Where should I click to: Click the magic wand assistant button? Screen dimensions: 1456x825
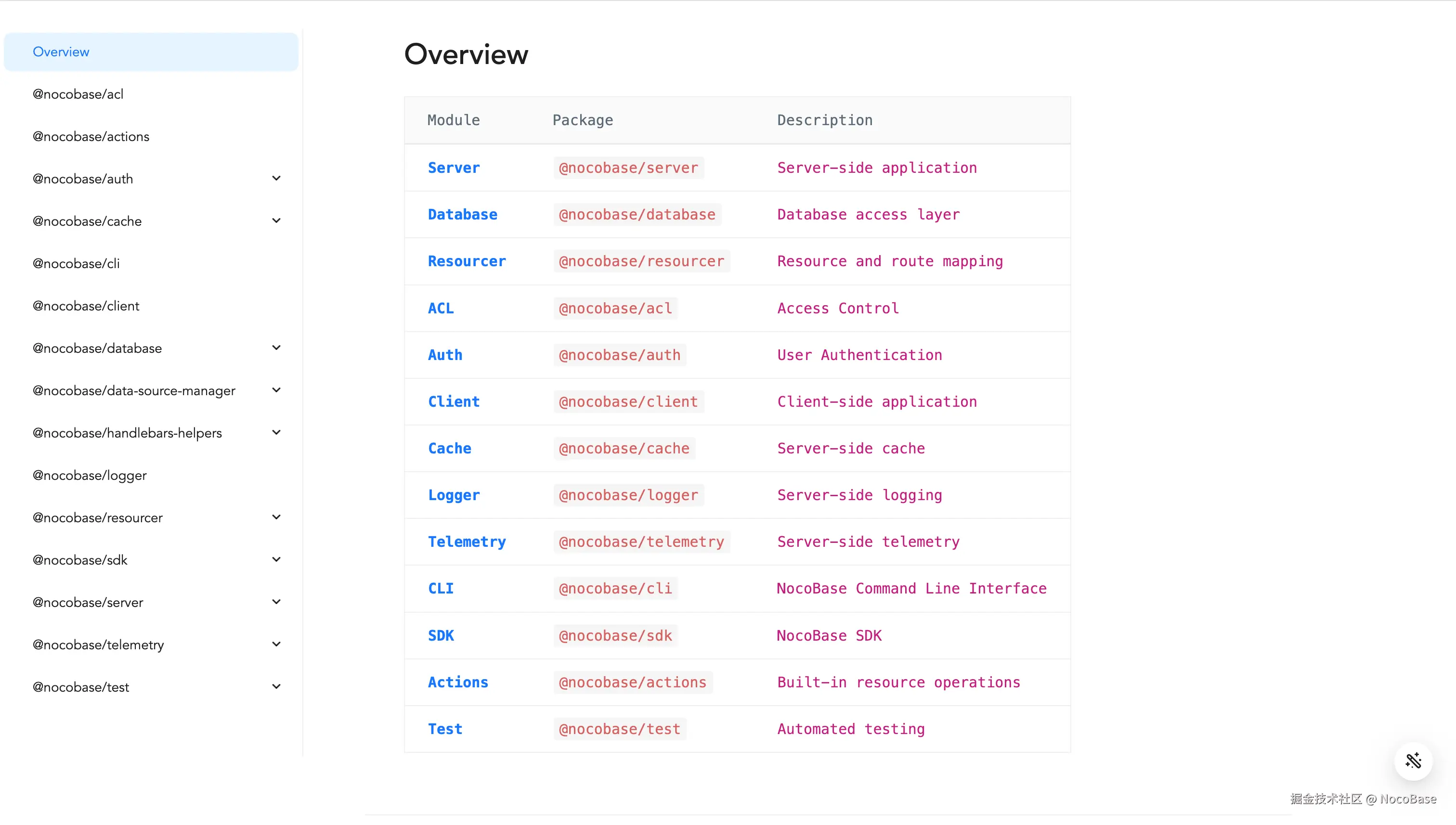(1413, 761)
